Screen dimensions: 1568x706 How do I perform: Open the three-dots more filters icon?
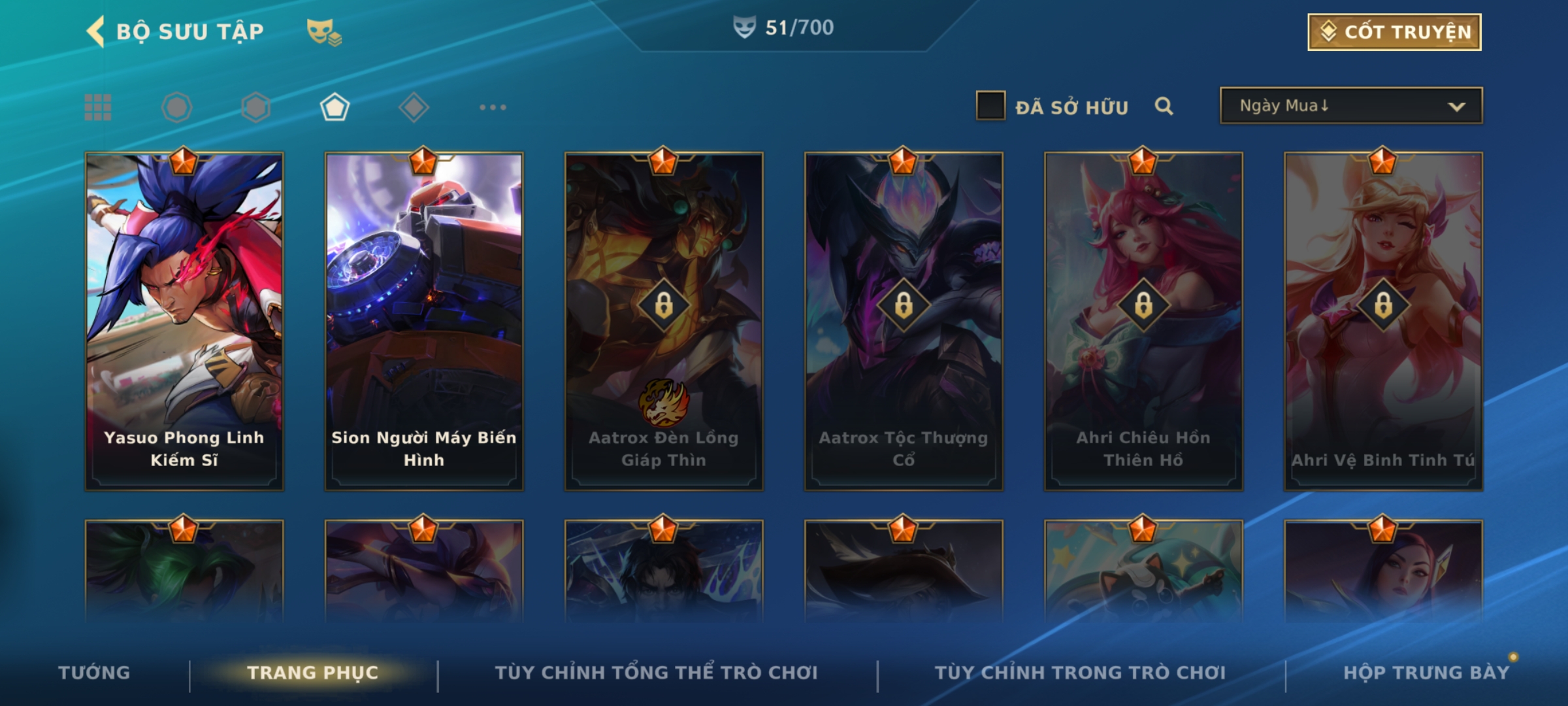(493, 107)
